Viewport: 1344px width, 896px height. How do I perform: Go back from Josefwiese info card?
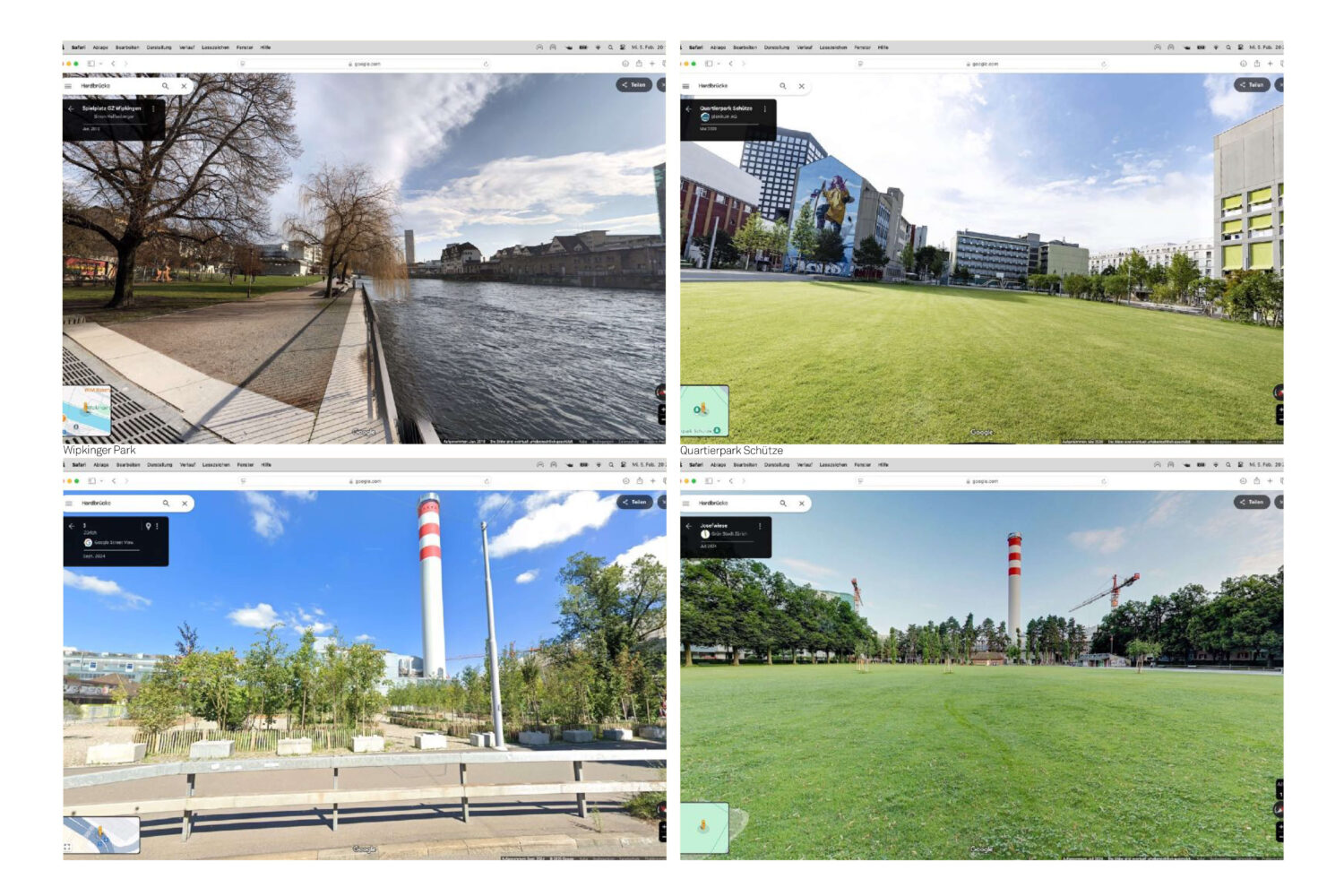tap(688, 526)
